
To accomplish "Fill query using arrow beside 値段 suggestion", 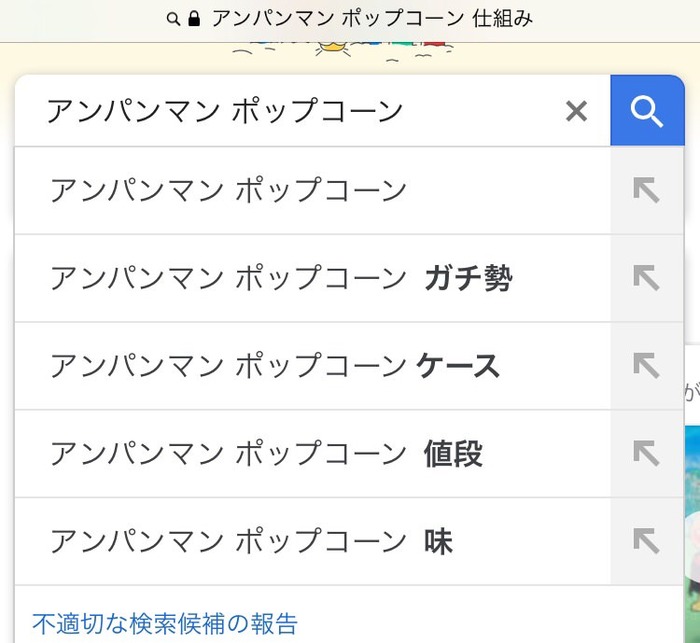I will click(x=646, y=453).
